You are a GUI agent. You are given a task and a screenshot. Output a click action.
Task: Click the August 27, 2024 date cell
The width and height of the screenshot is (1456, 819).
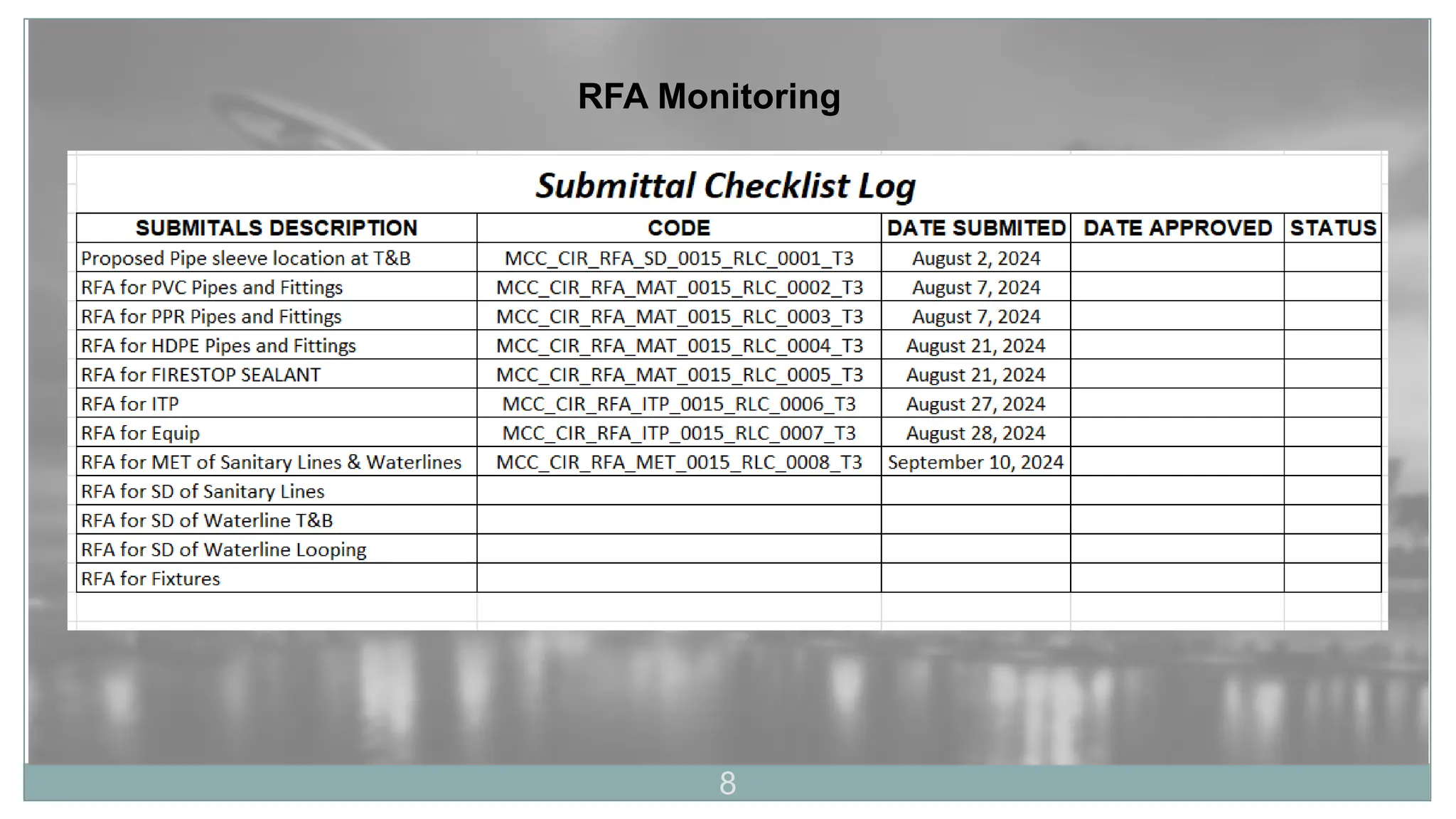[975, 404]
